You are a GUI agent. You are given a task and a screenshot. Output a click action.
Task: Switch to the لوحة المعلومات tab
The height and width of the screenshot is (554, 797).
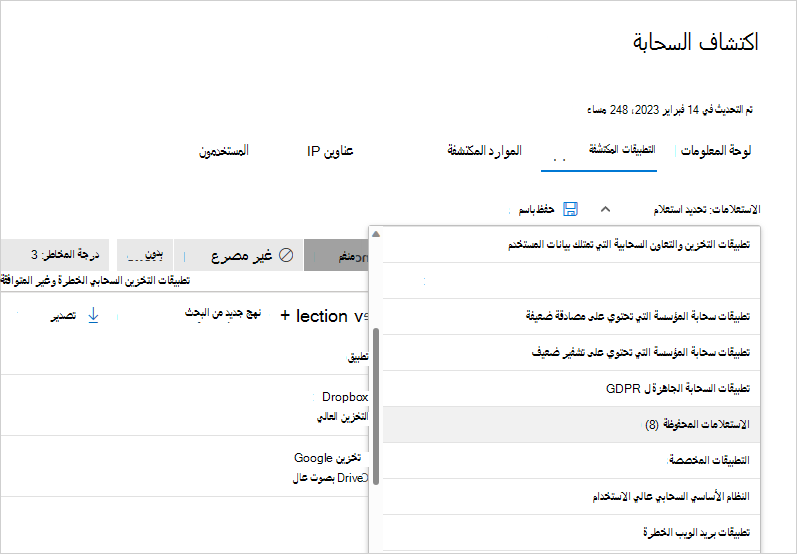[716, 150]
